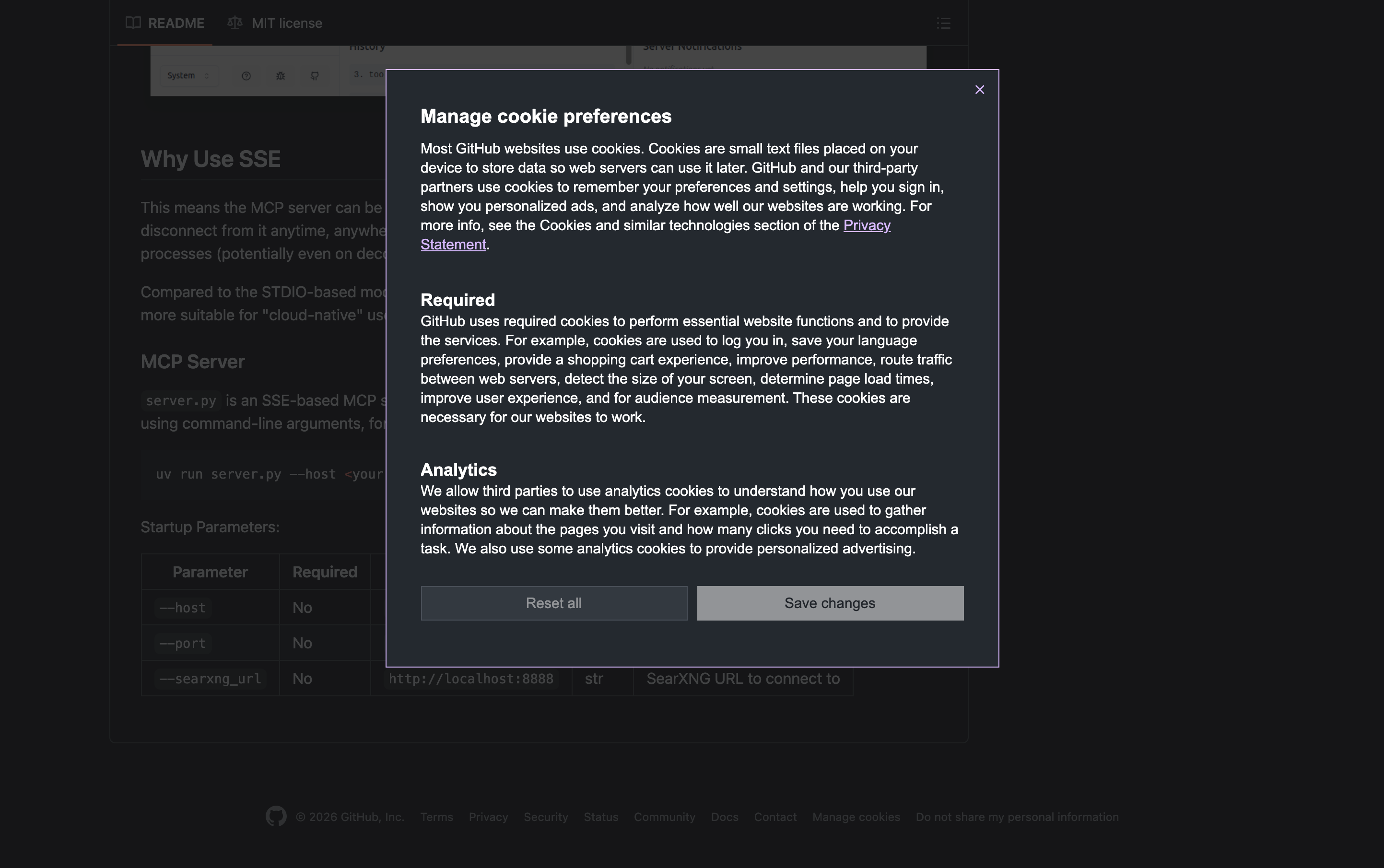Screen dimensions: 1384x868
Task: Open the Terms footer link
Action: click(x=436, y=817)
